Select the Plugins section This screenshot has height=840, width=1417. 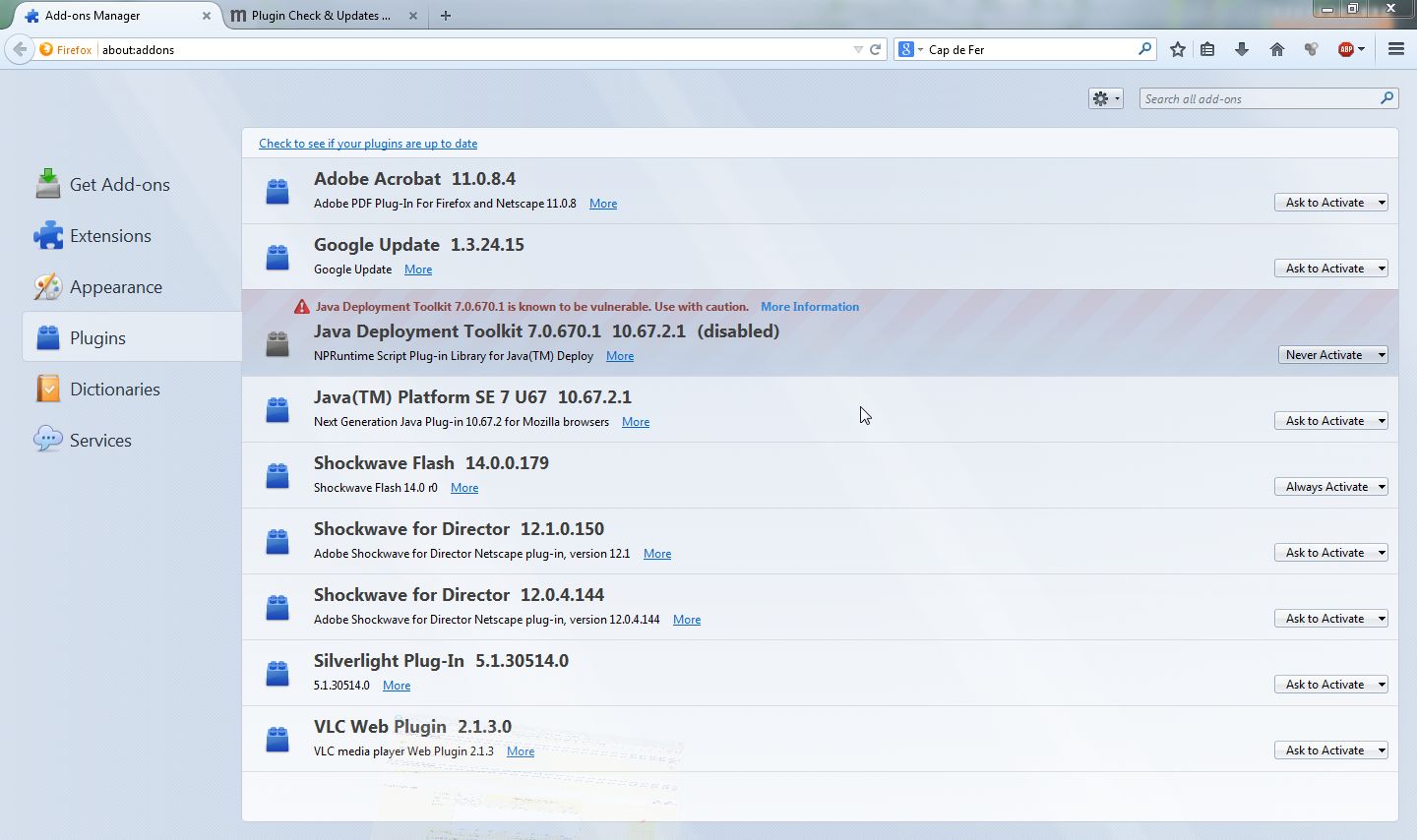pos(132,337)
